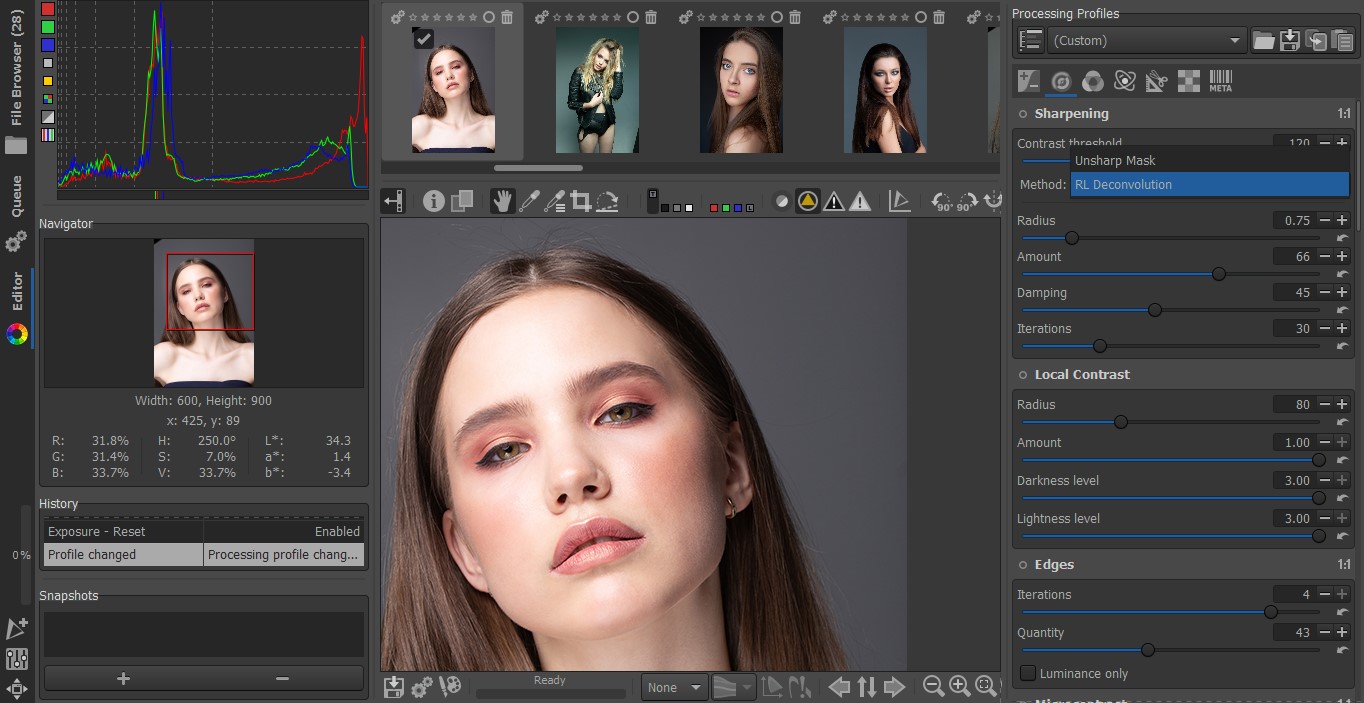Switch to the Exposure tab icon

[x=1028, y=81]
